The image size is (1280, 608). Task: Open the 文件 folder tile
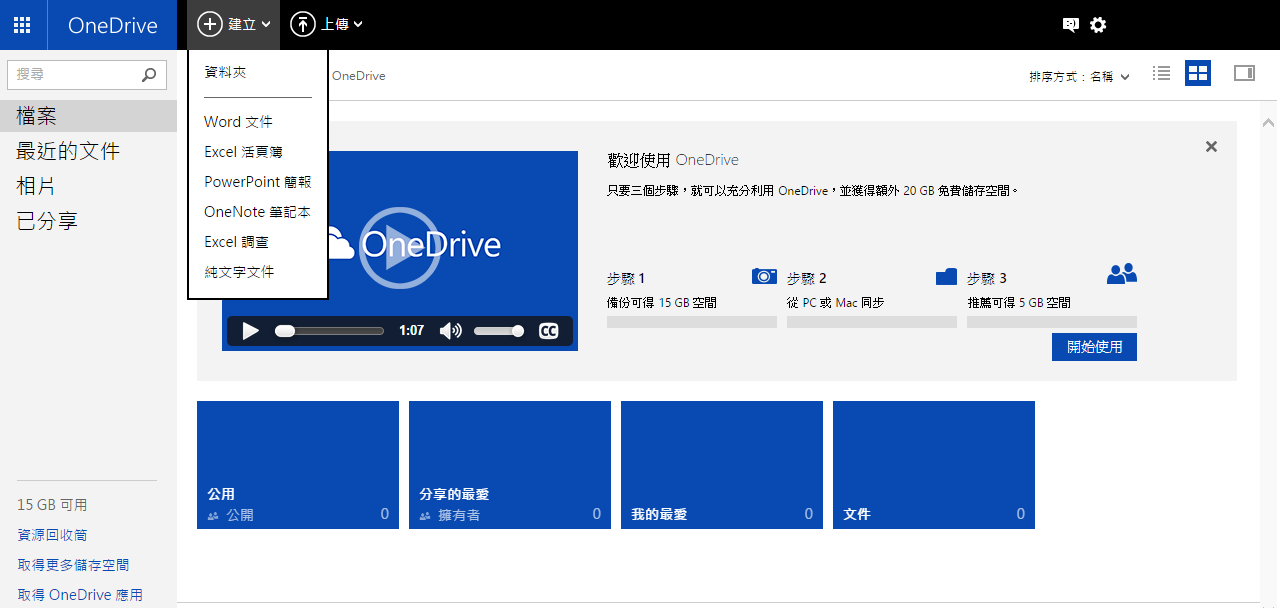tap(934, 465)
